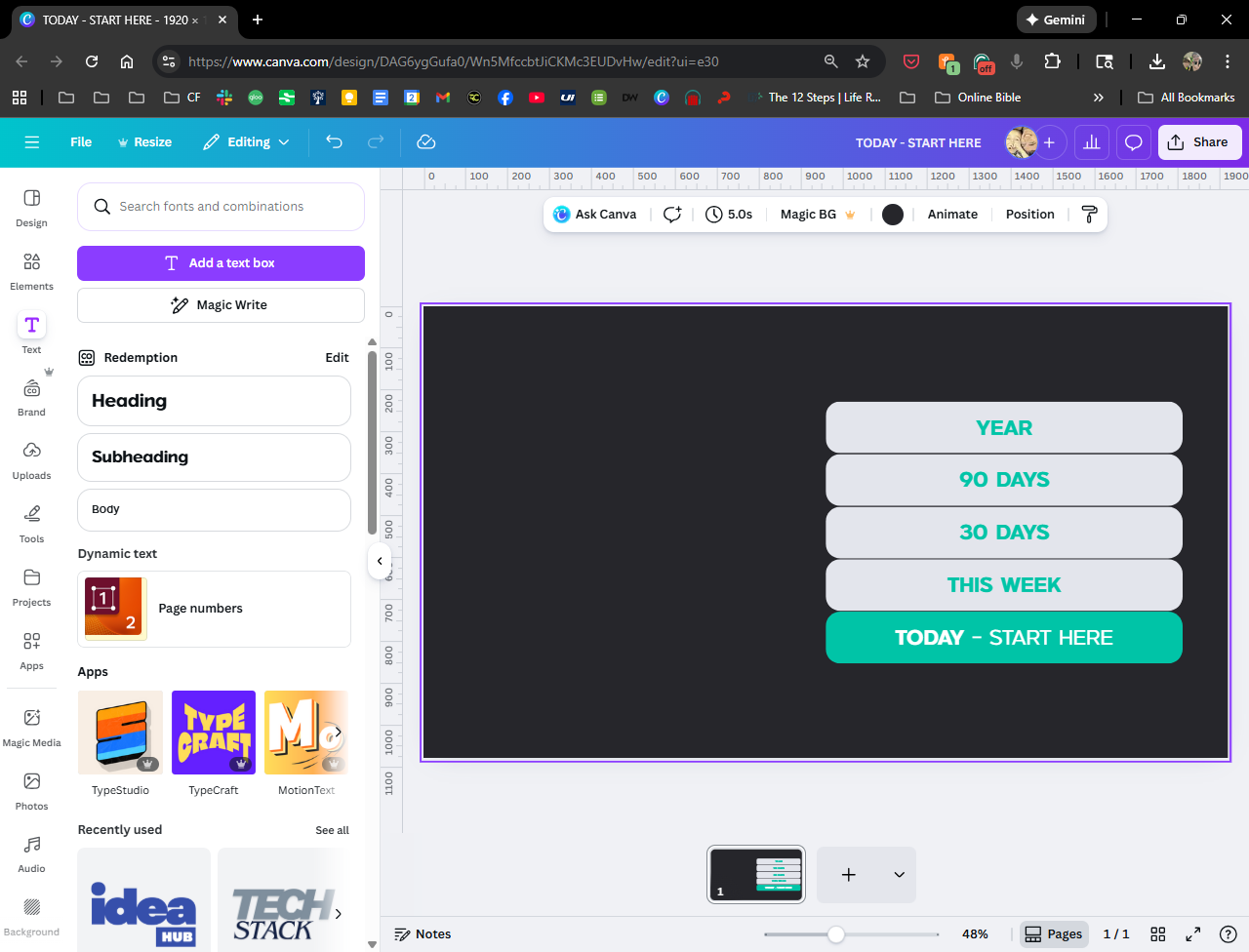Click the dark background color swatch
The image size is (1249, 952).
tap(892, 215)
